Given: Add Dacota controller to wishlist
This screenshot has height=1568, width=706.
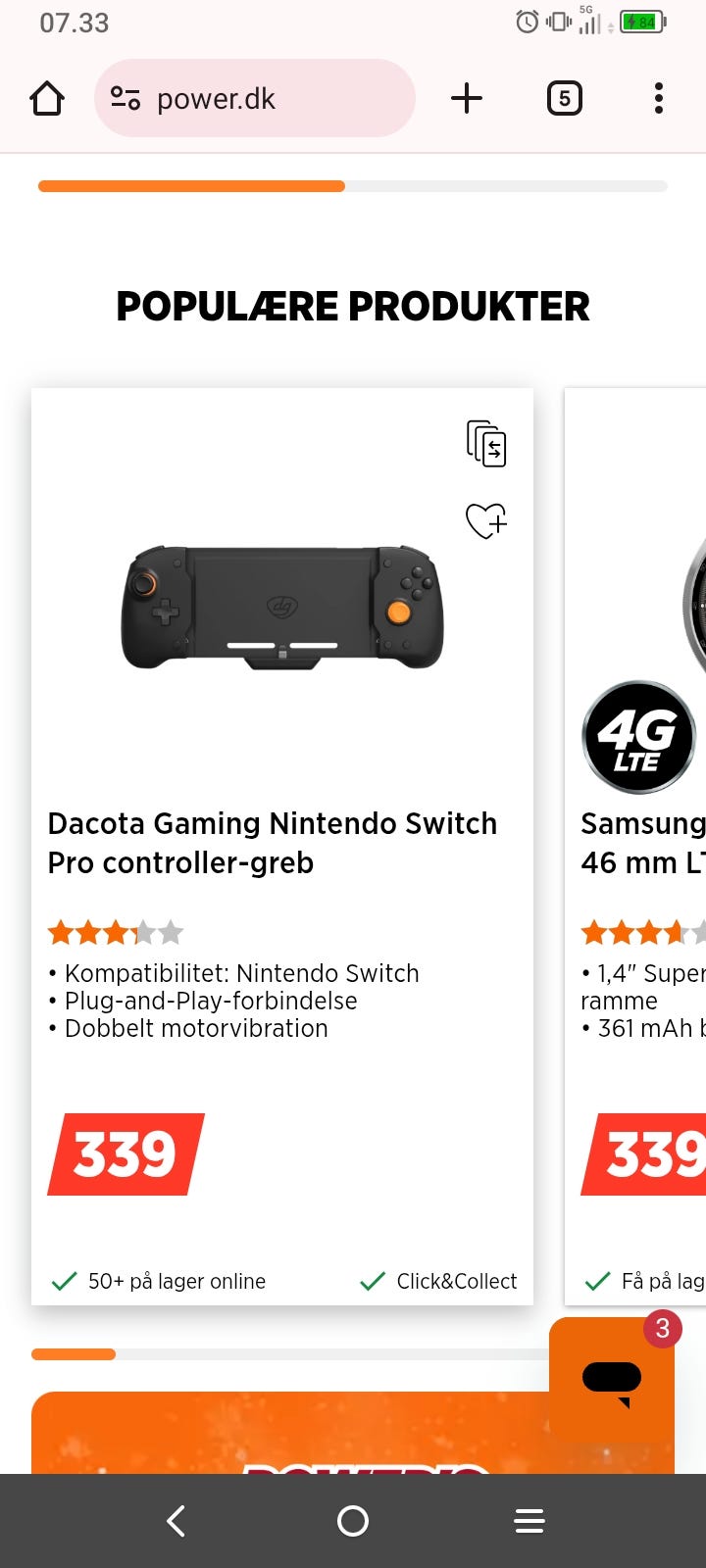Looking at the screenshot, I should [x=486, y=520].
